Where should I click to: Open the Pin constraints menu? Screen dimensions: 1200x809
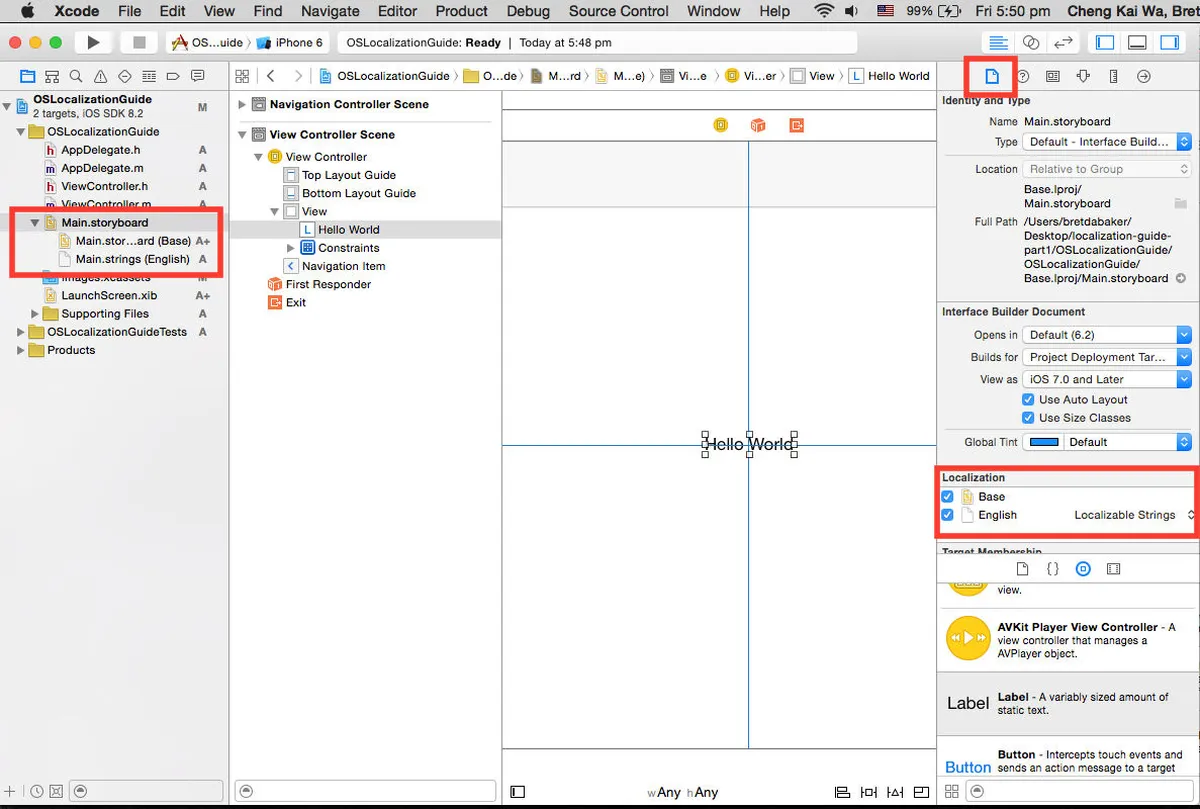(x=868, y=792)
